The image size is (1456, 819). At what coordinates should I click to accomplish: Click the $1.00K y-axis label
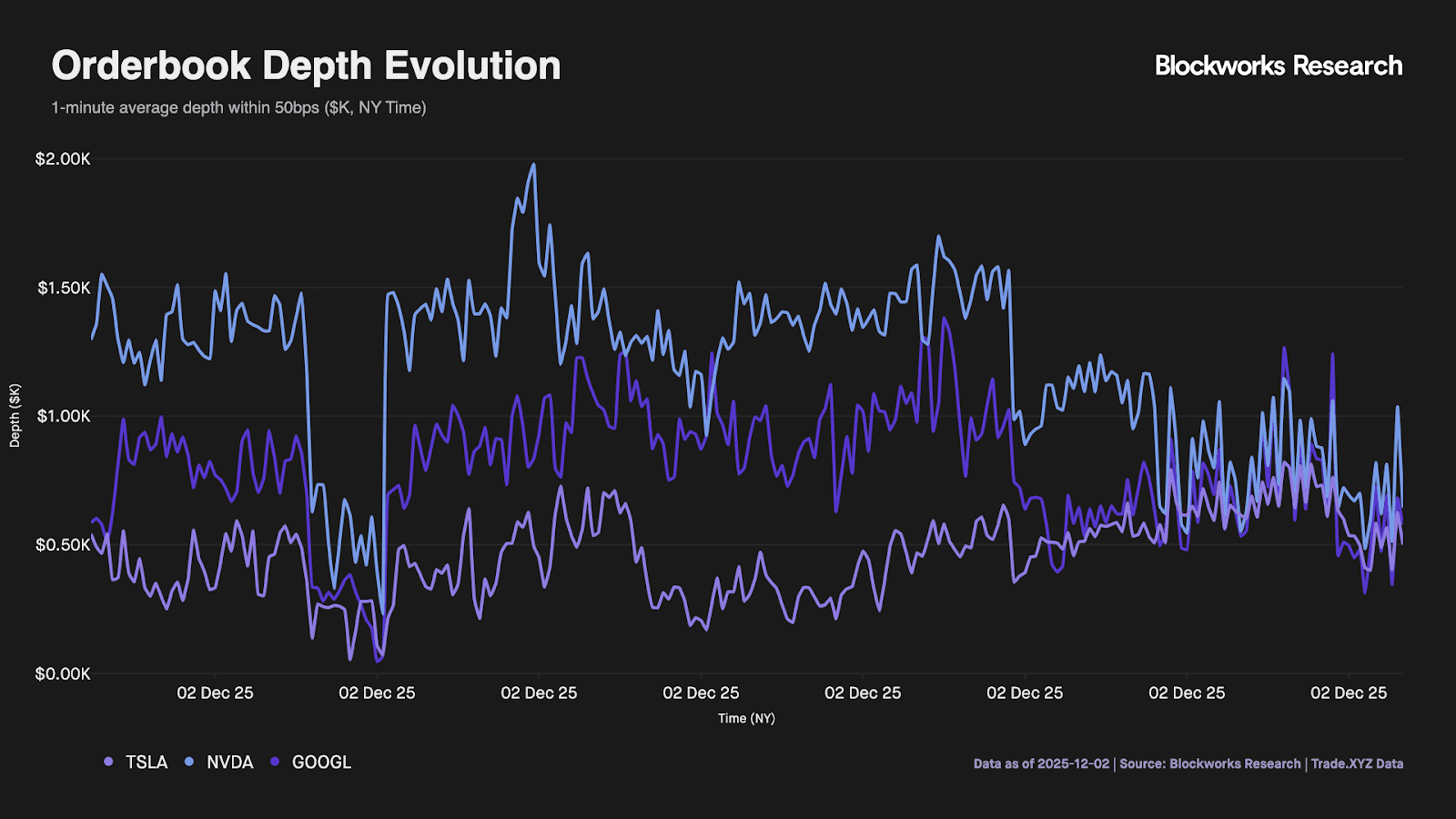click(x=64, y=416)
